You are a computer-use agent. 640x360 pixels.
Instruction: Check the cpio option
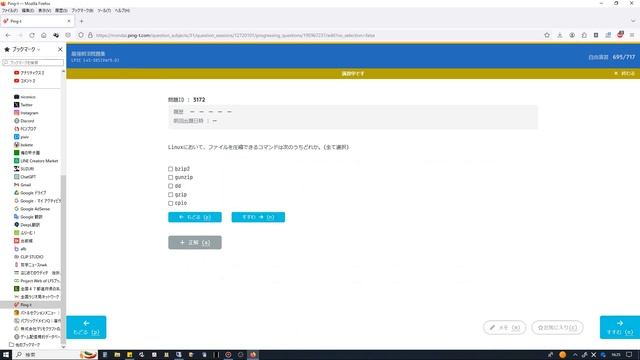point(171,203)
